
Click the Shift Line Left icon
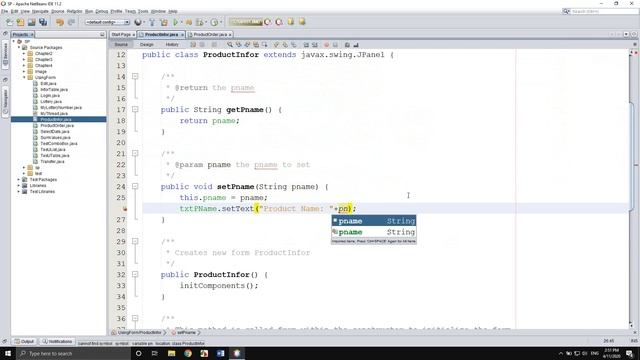[x=306, y=44]
